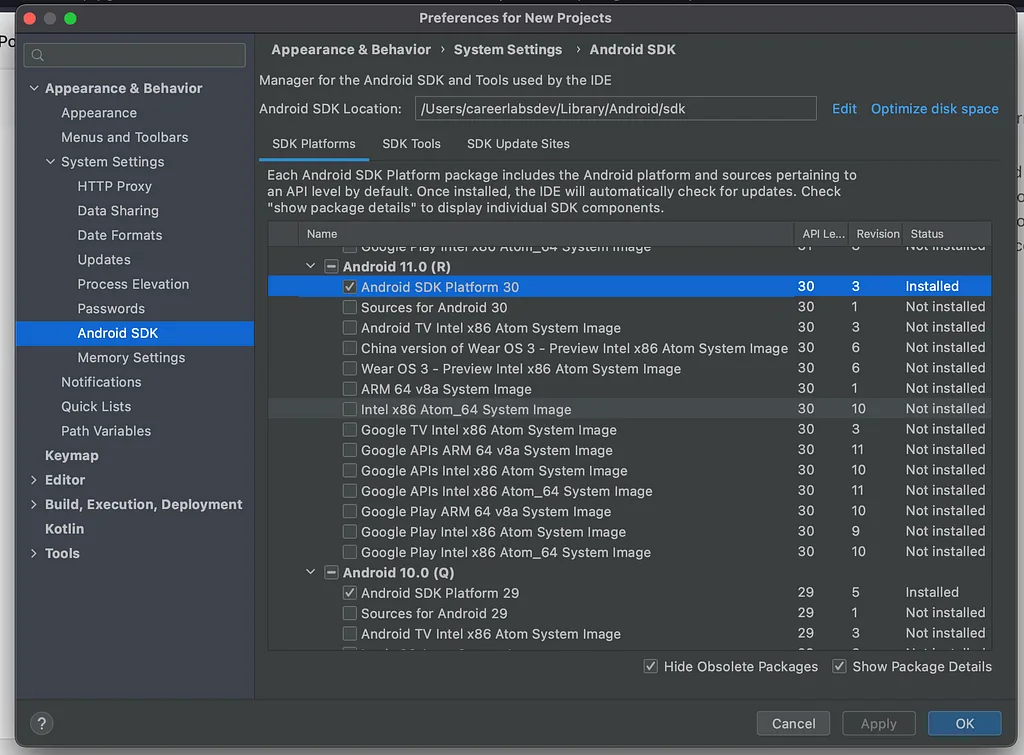Click the Edit link for SDK location
This screenshot has width=1024, height=755.
pos(844,109)
